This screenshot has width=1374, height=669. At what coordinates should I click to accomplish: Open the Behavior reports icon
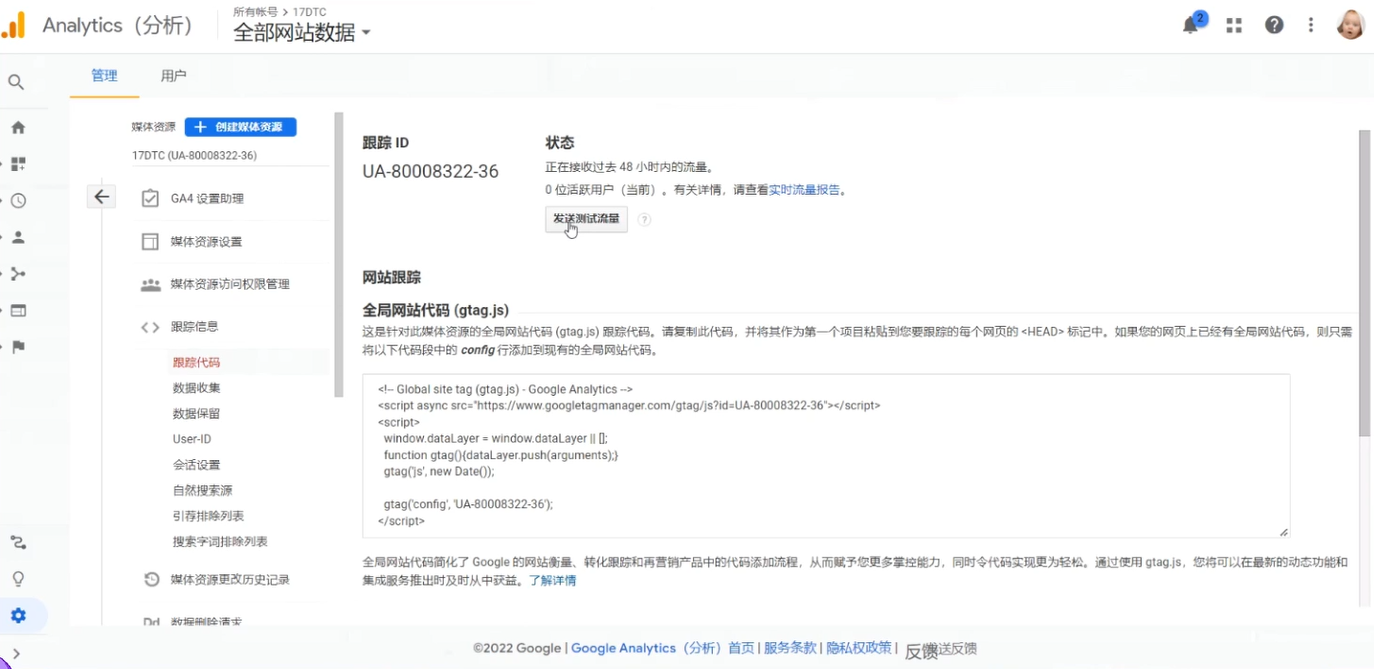click(x=16, y=310)
